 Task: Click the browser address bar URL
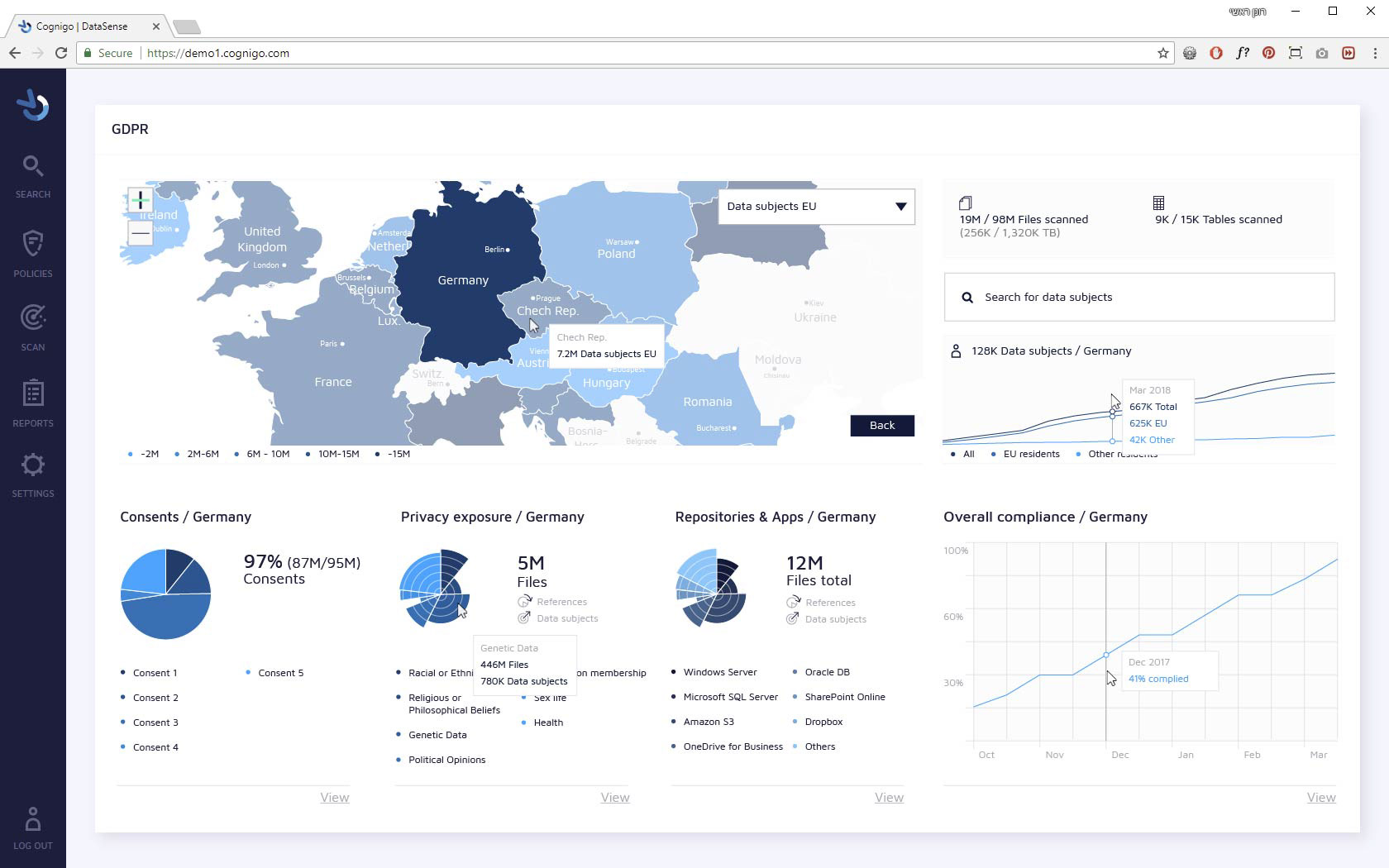click(x=218, y=53)
